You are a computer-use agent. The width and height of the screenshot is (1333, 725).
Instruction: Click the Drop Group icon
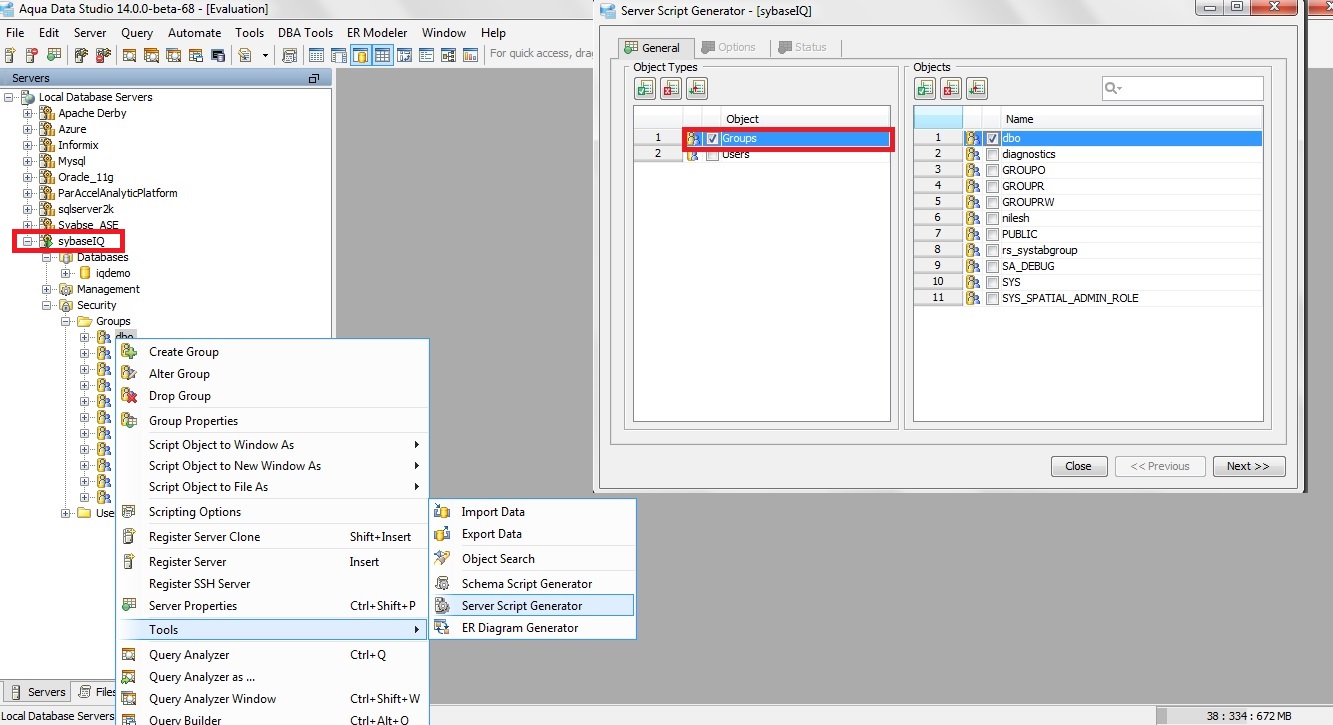pos(129,395)
